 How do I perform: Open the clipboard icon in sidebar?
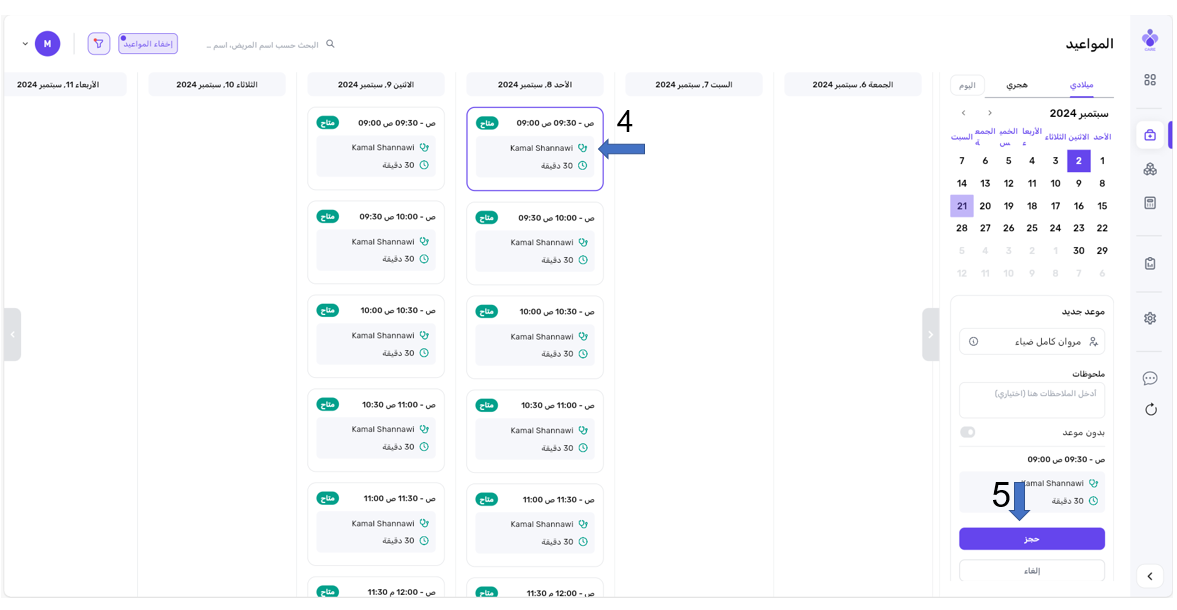[1150, 264]
